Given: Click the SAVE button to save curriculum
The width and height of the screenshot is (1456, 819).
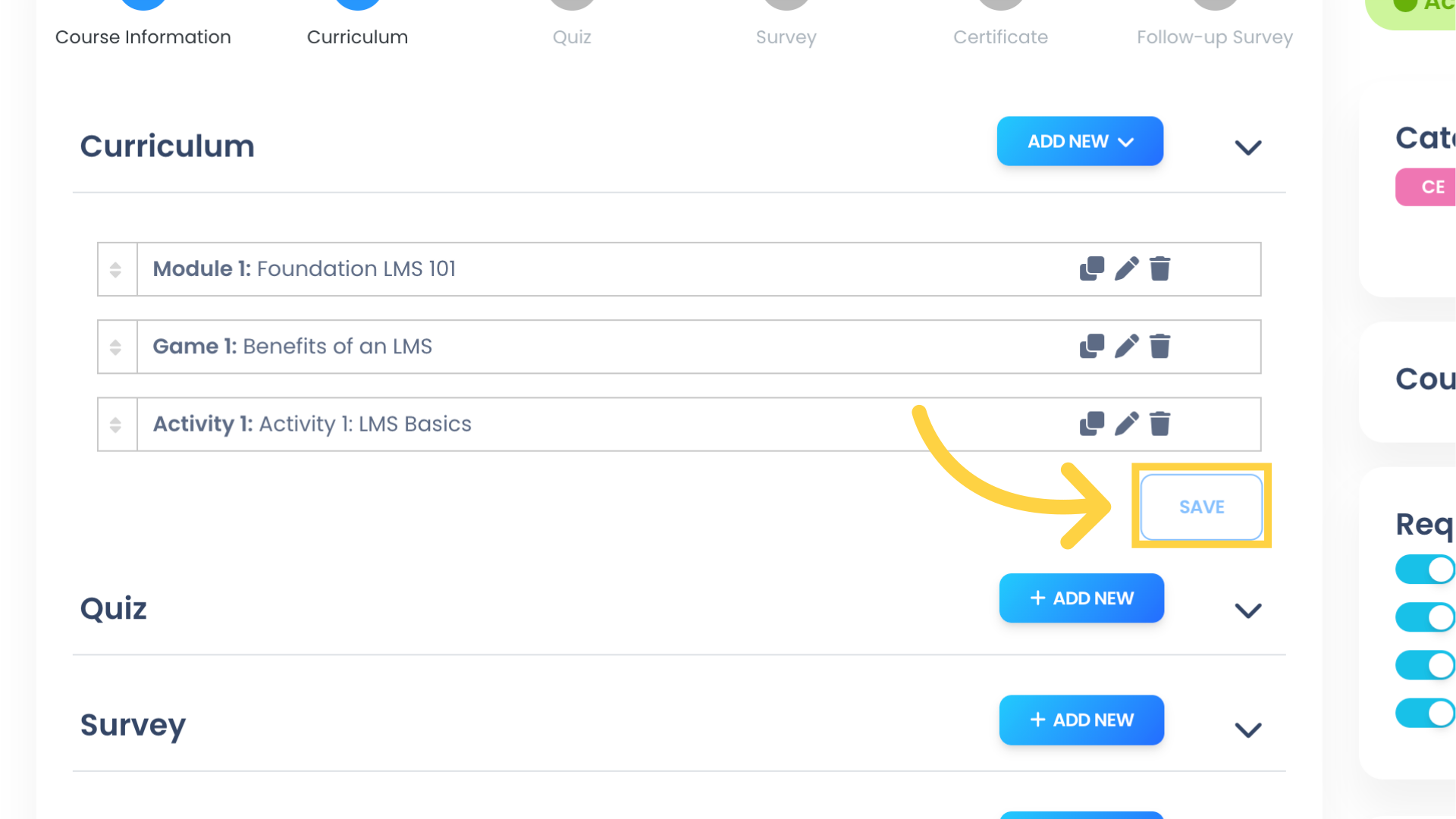Looking at the screenshot, I should coord(1201,507).
